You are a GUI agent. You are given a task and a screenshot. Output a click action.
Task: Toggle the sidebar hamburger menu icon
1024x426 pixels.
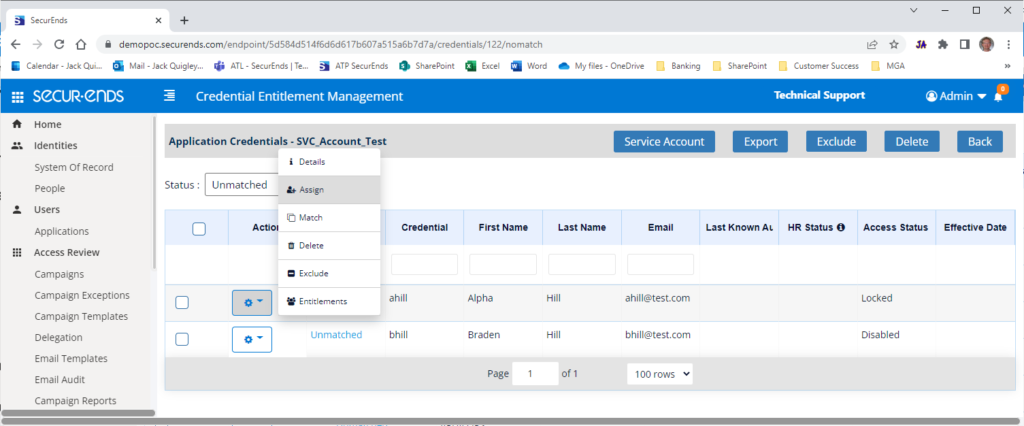[169, 97]
